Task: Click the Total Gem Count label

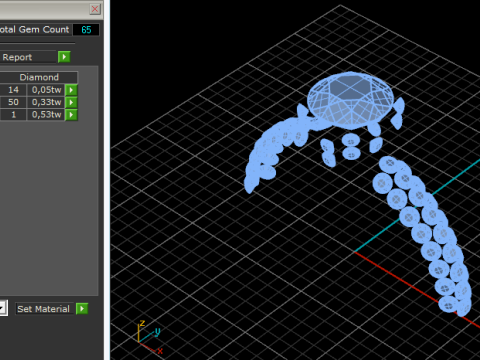Action: pyautogui.click(x=35, y=30)
